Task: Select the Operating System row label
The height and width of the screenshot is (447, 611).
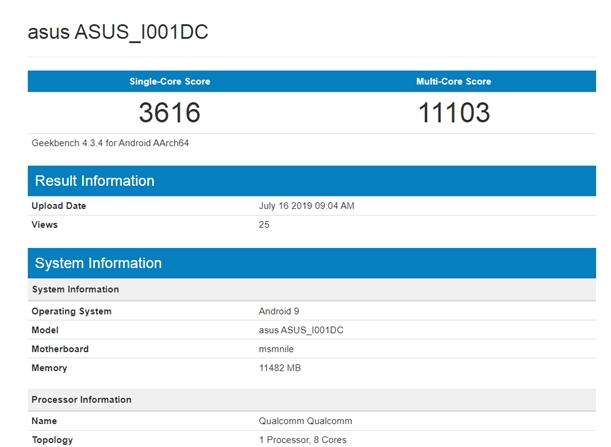Action: point(72,311)
